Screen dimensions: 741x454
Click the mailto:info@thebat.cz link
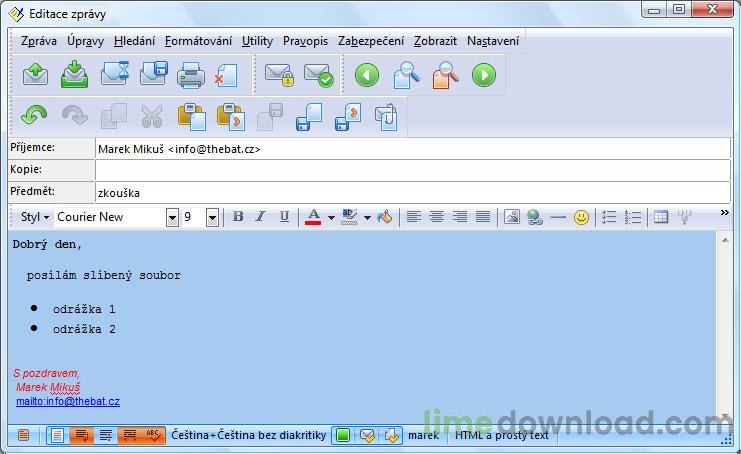coord(68,401)
